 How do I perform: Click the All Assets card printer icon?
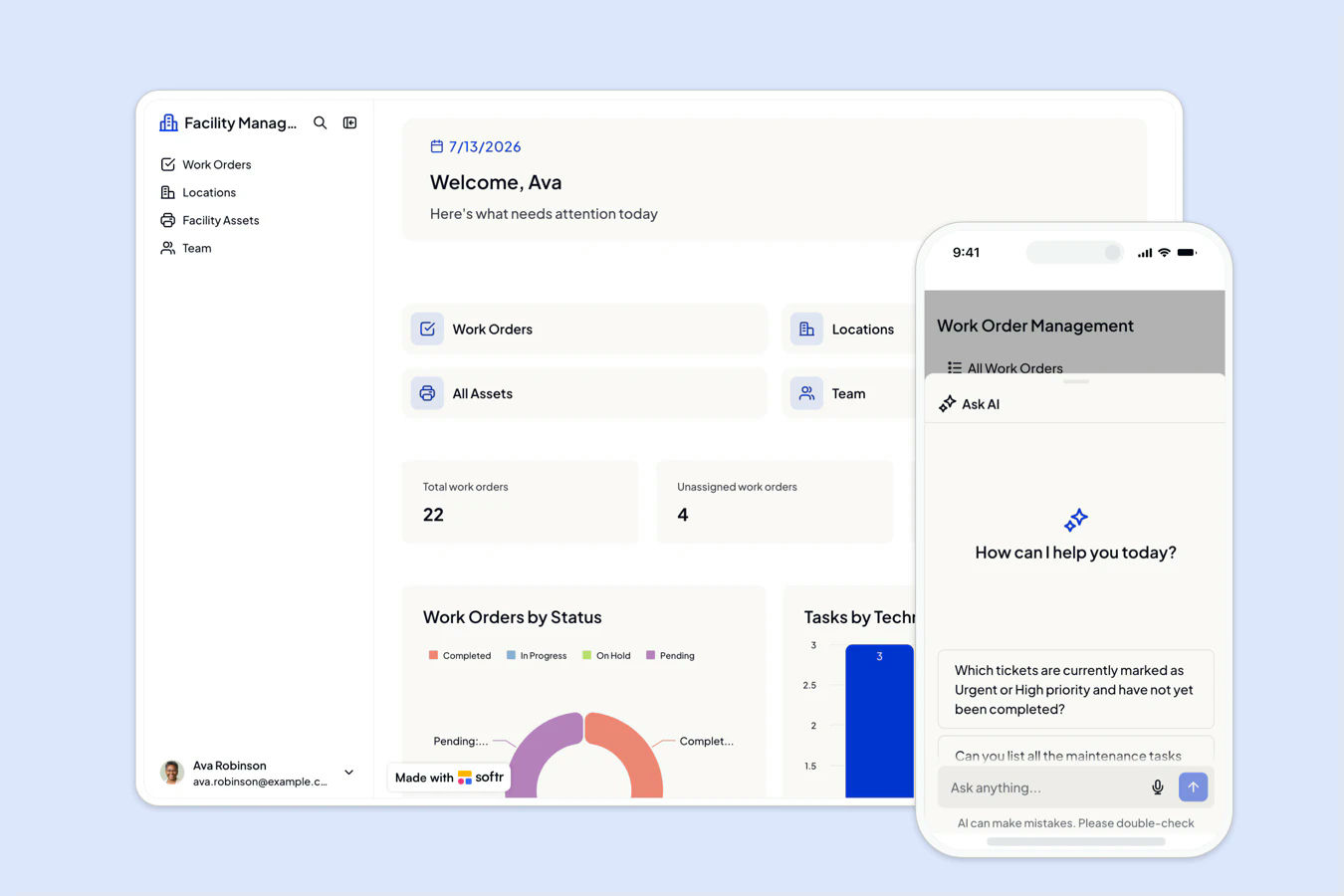(x=427, y=393)
